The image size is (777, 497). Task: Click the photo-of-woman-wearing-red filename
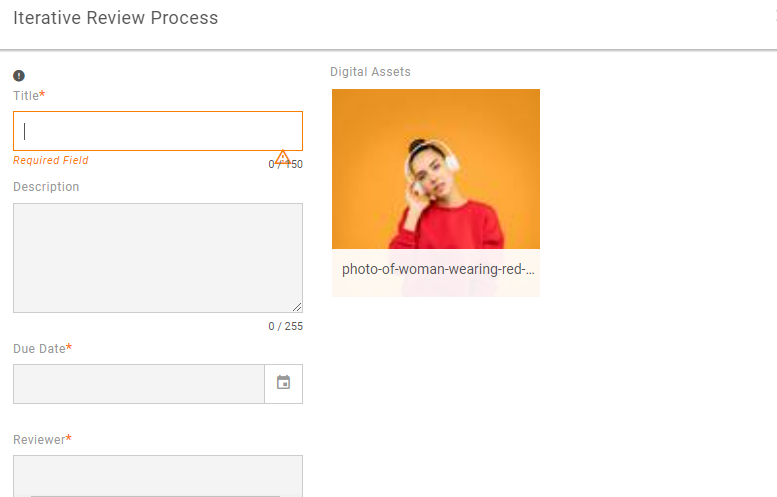click(436, 269)
